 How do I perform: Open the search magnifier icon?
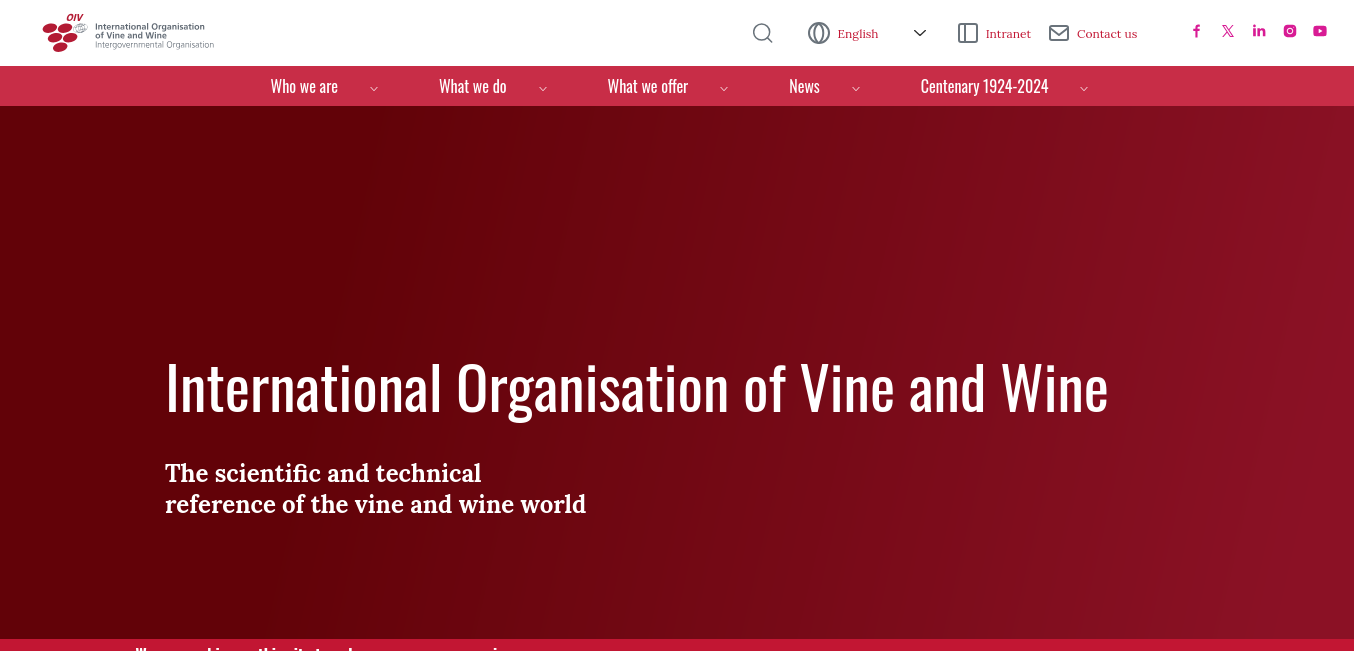(762, 33)
